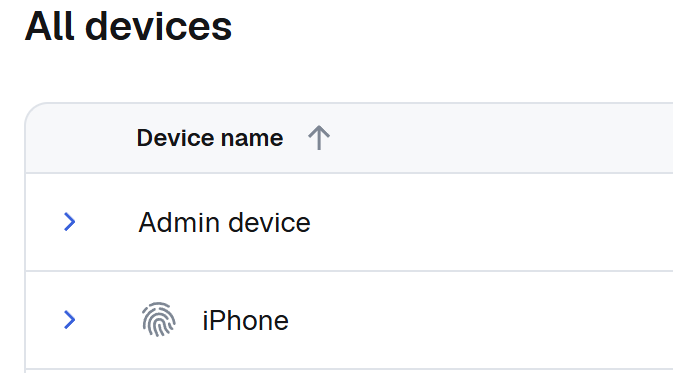Select the Admin device table row
The image size is (673, 373).
[349, 222]
